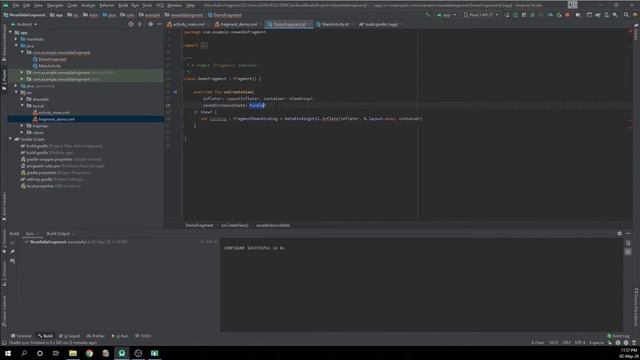Viewport: 640px width, 360px height.
Task: Open the Logcat tool window
Action: 70,336
